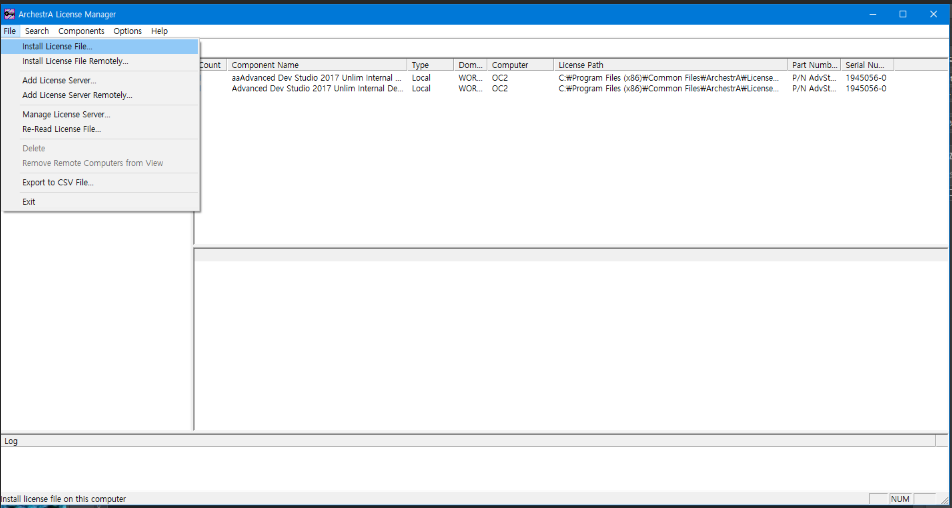Sort by License Path column header
Screen dimensions: 952x508
(x=671, y=65)
